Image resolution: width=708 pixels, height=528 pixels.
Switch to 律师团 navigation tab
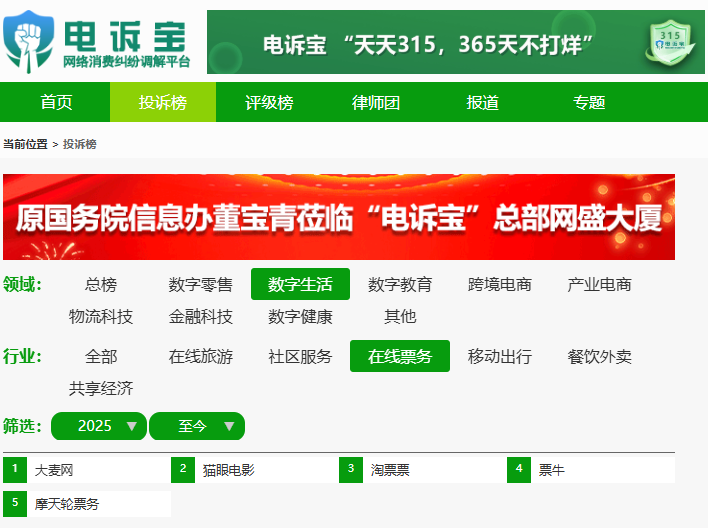[376, 102]
